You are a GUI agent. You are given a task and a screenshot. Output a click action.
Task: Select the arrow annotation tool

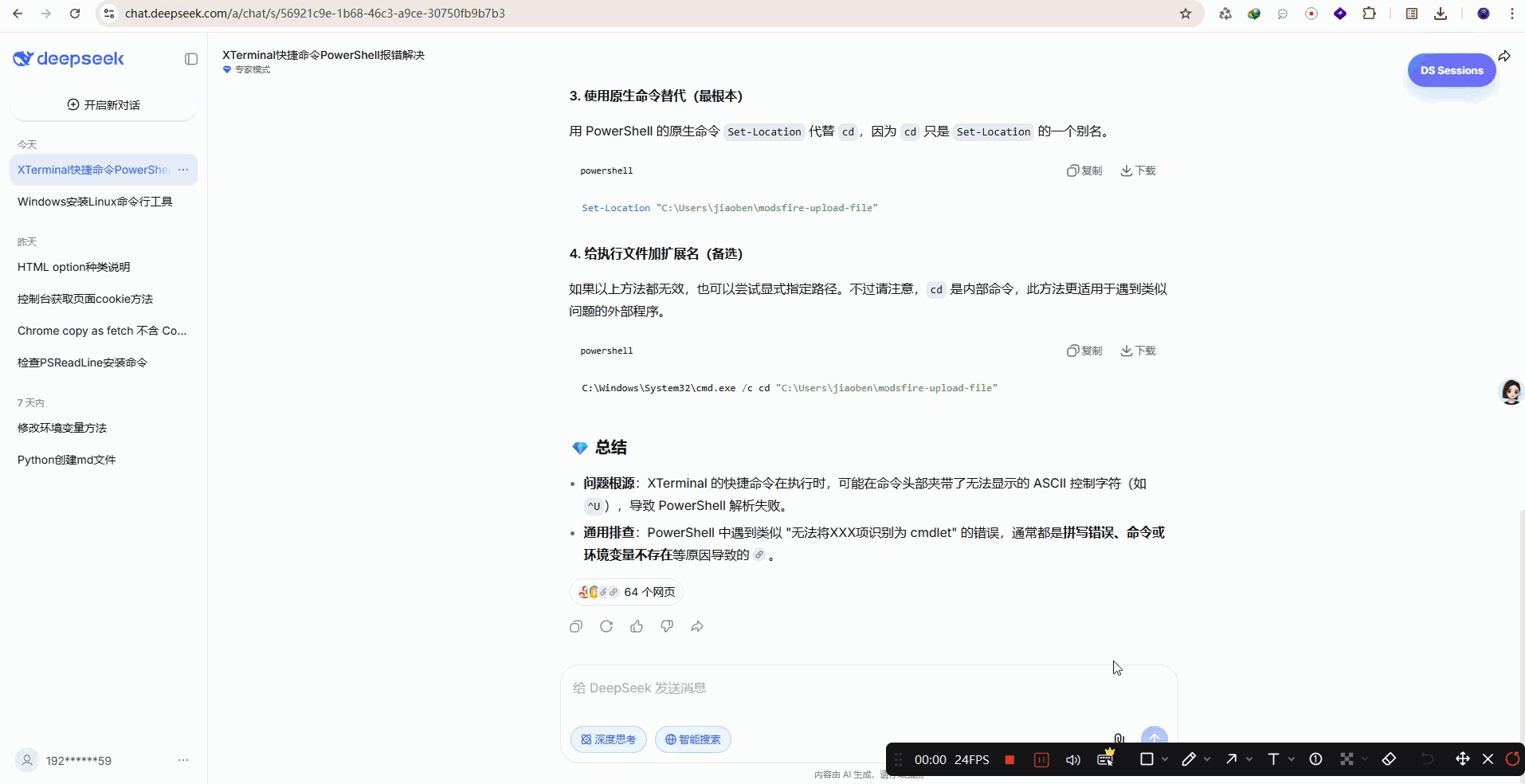click(1231, 759)
